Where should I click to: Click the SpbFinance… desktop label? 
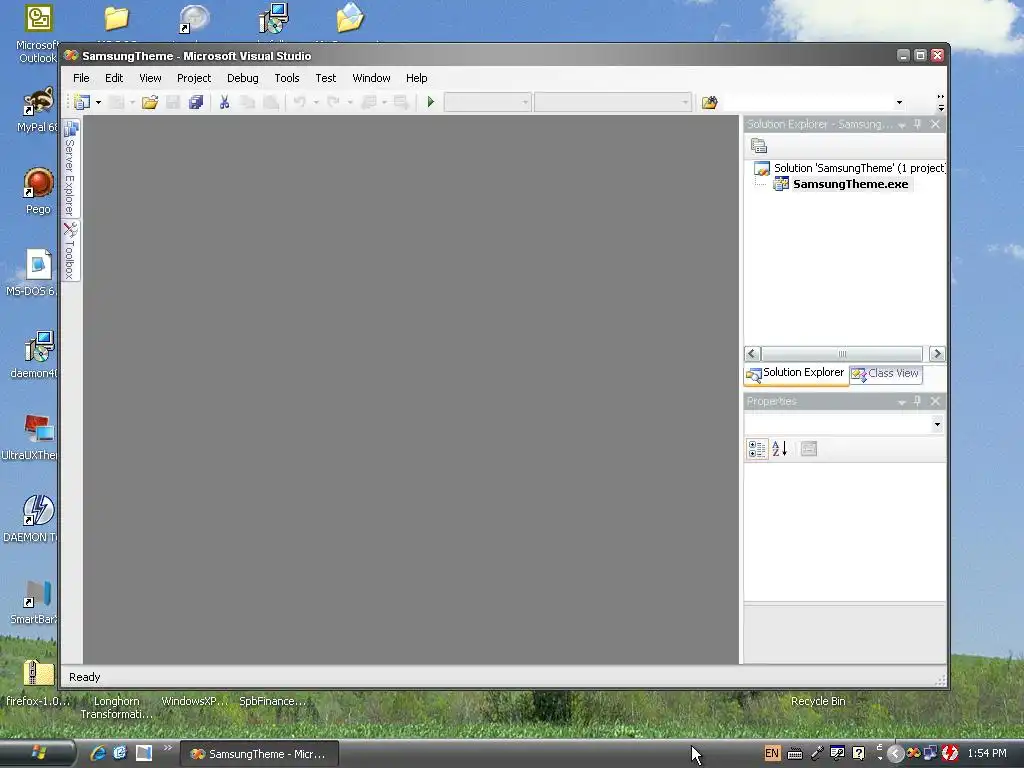272,701
